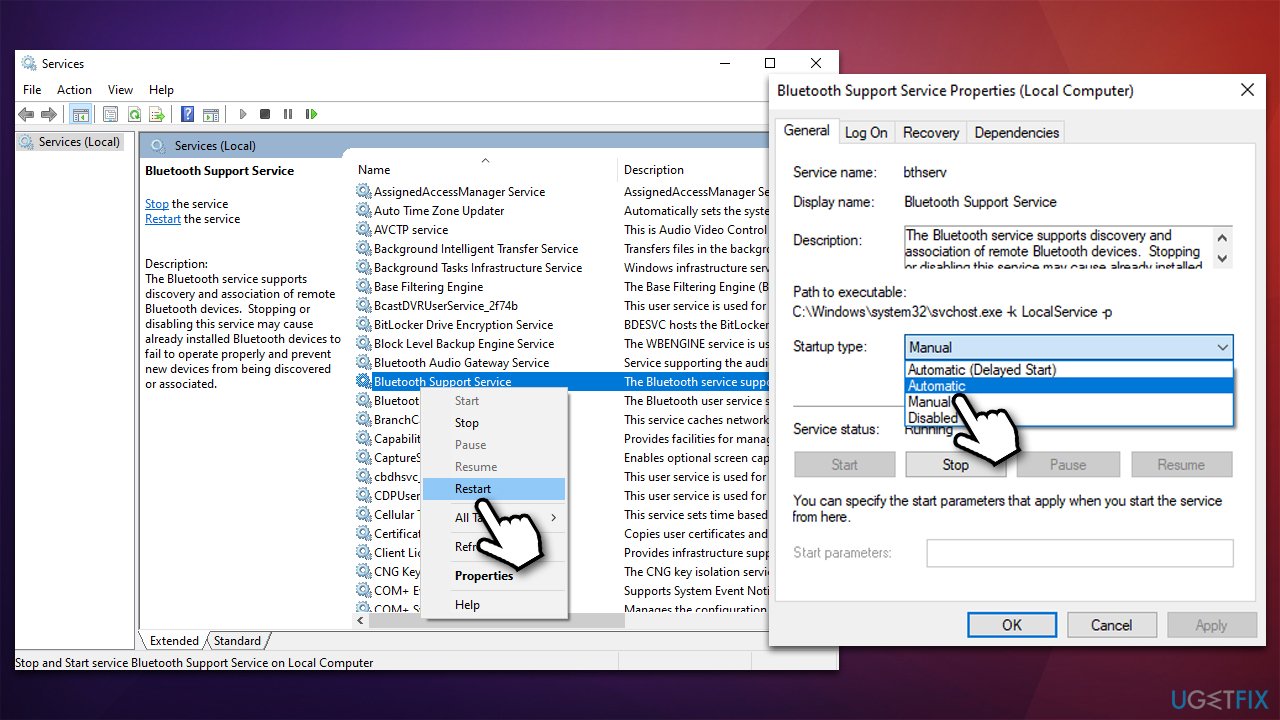Expand the All Tasks submenu arrow

tap(553, 518)
